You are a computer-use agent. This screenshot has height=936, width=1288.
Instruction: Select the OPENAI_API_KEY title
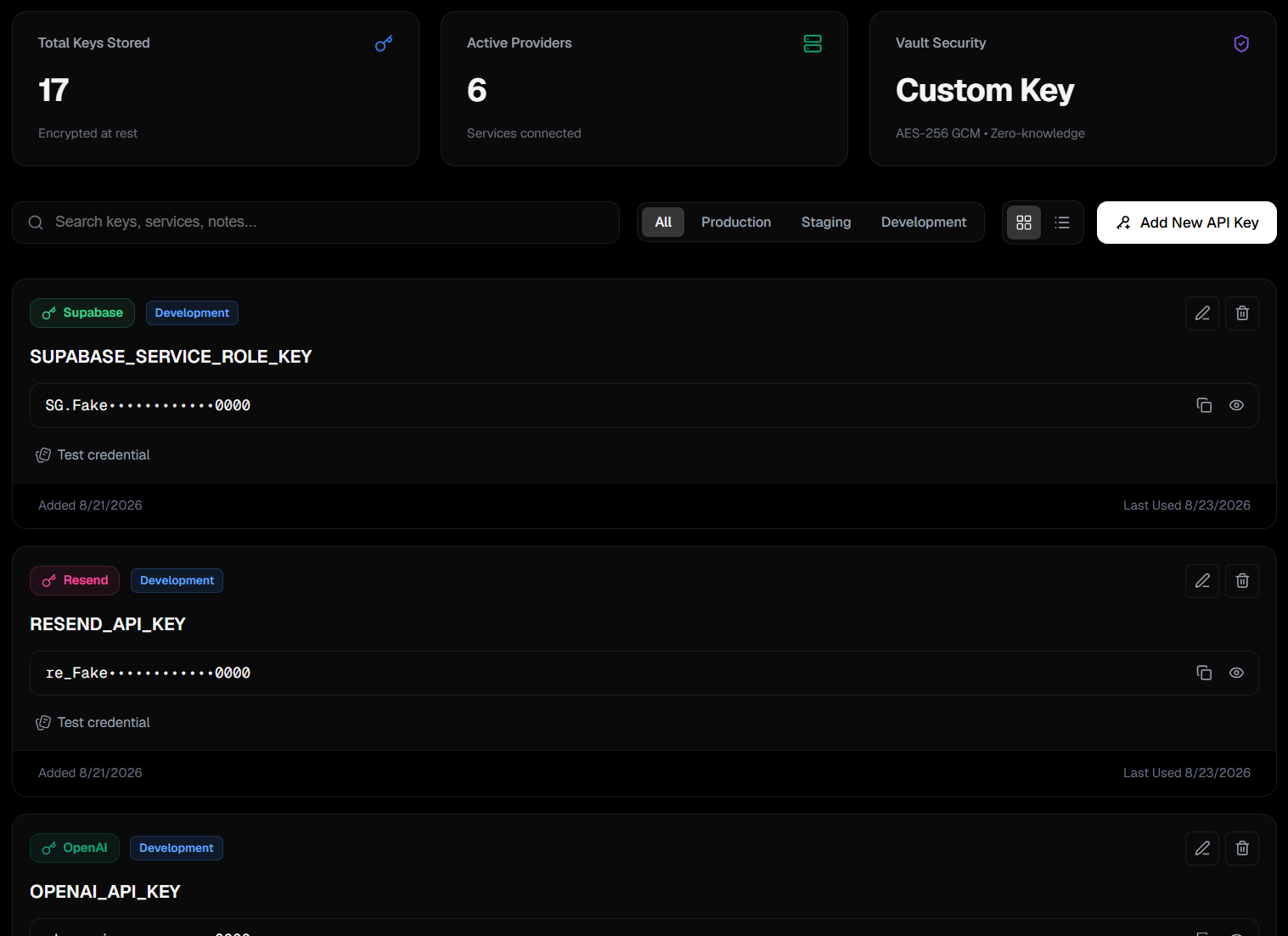[x=105, y=892]
